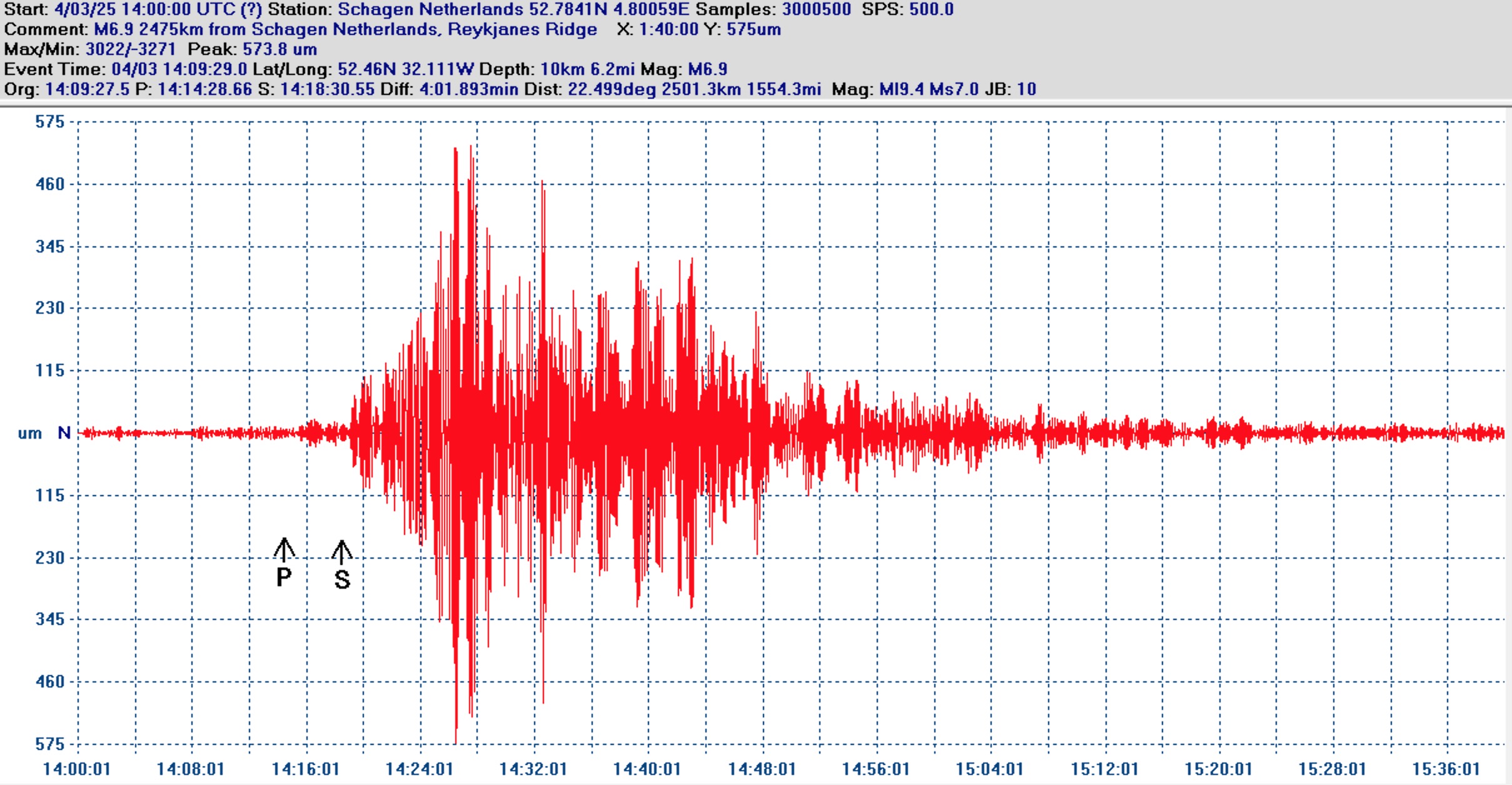The width and height of the screenshot is (1512, 785).
Task: Click the P wave arrival arrow marker
Action: [x=284, y=549]
